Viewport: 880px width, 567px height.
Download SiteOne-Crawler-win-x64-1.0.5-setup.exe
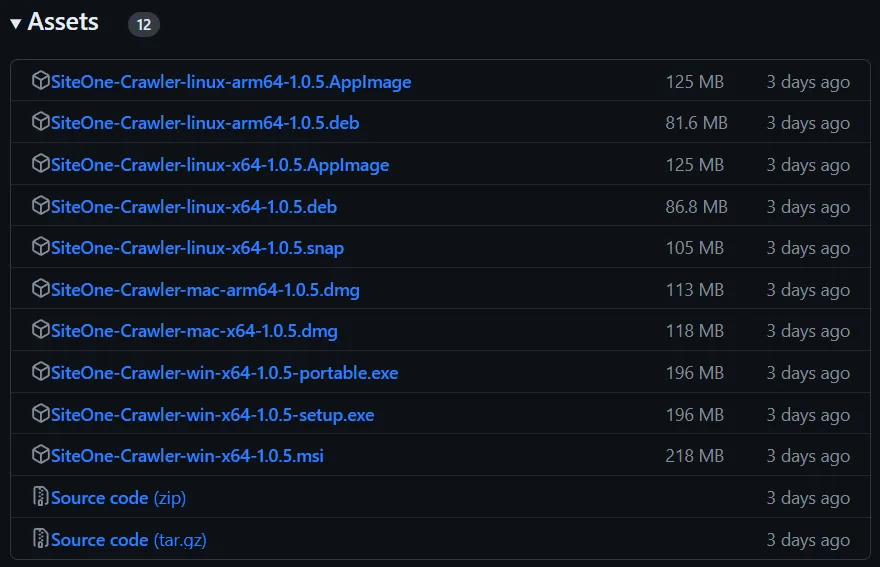coord(212,415)
